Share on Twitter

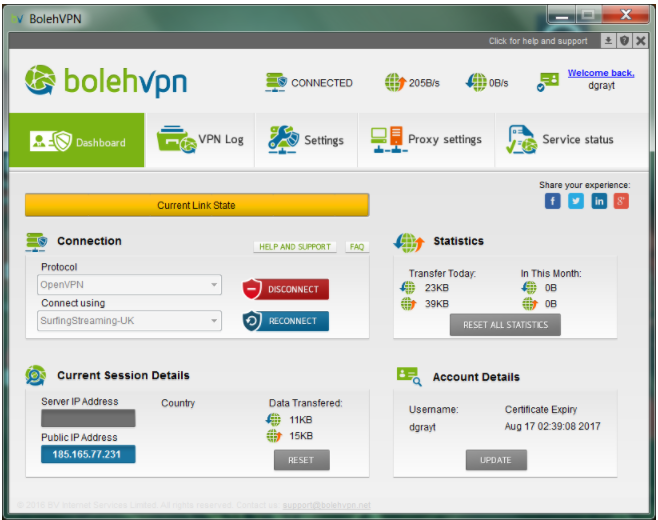576,201
